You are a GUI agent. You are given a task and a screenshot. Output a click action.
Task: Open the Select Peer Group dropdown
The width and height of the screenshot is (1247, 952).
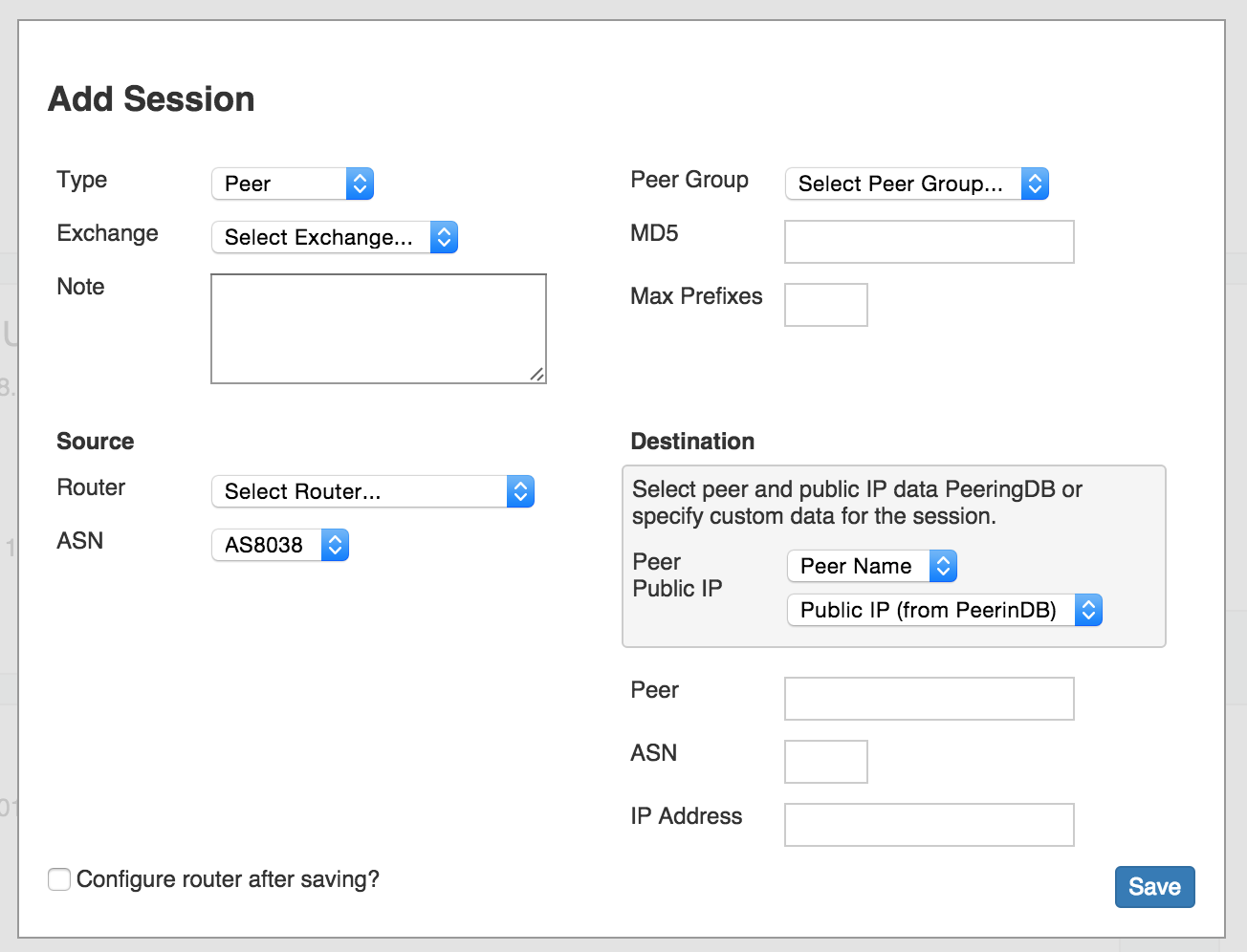[915, 184]
